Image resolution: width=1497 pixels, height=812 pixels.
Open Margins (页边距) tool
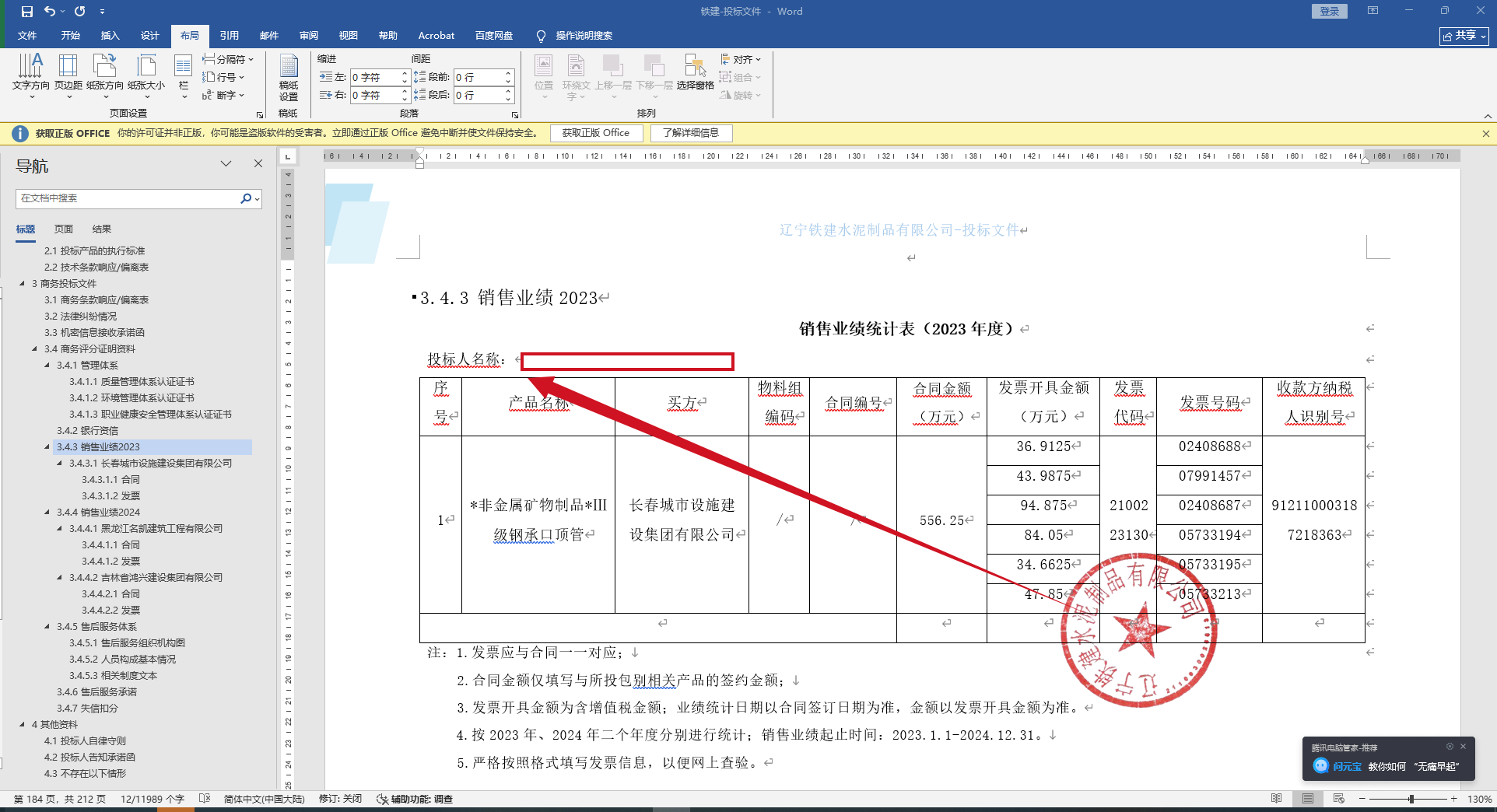coord(68,75)
